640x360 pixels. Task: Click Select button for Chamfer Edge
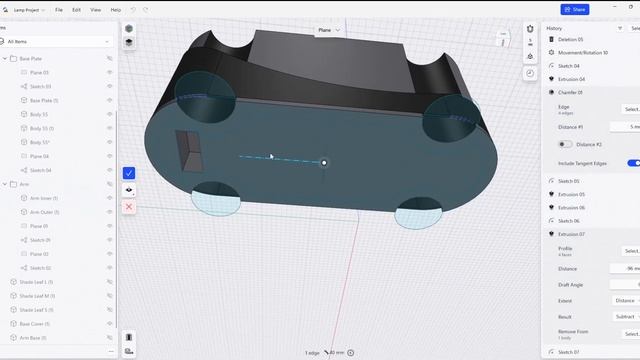[631, 109]
